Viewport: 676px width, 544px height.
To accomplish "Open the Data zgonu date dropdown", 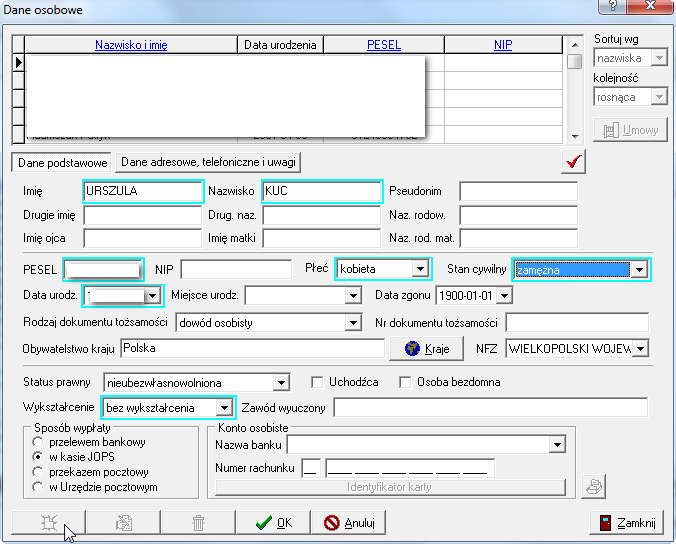I will pyautogui.click(x=504, y=296).
